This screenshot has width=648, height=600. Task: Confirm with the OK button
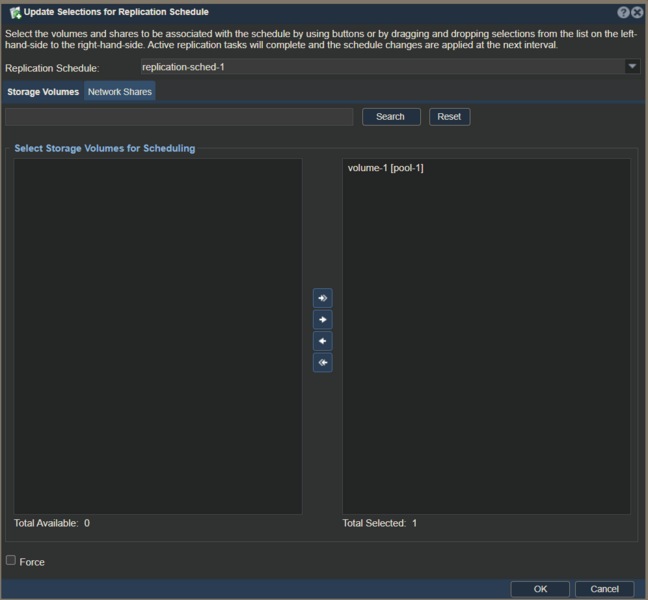coord(540,589)
